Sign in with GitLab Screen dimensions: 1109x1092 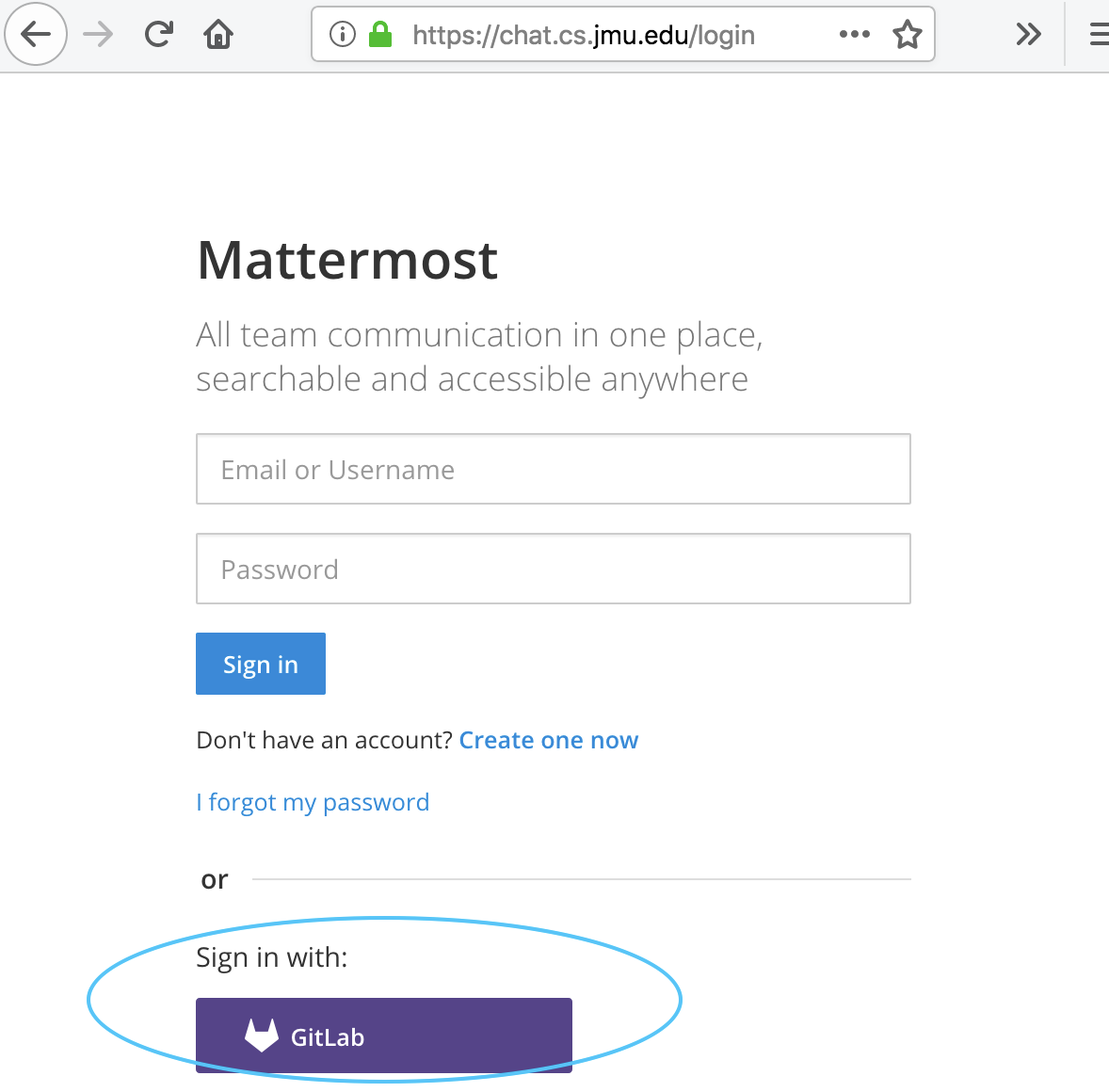click(383, 1036)
